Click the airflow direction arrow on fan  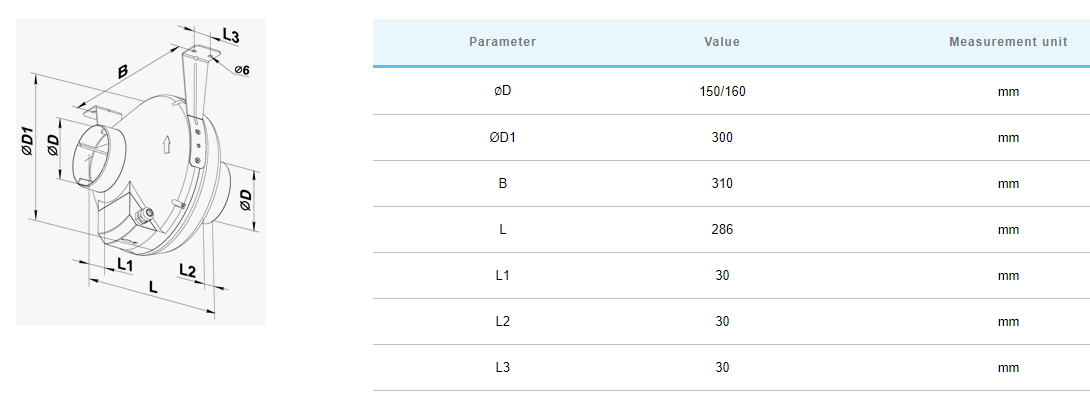pyautogui.click(x=165, y=145)
